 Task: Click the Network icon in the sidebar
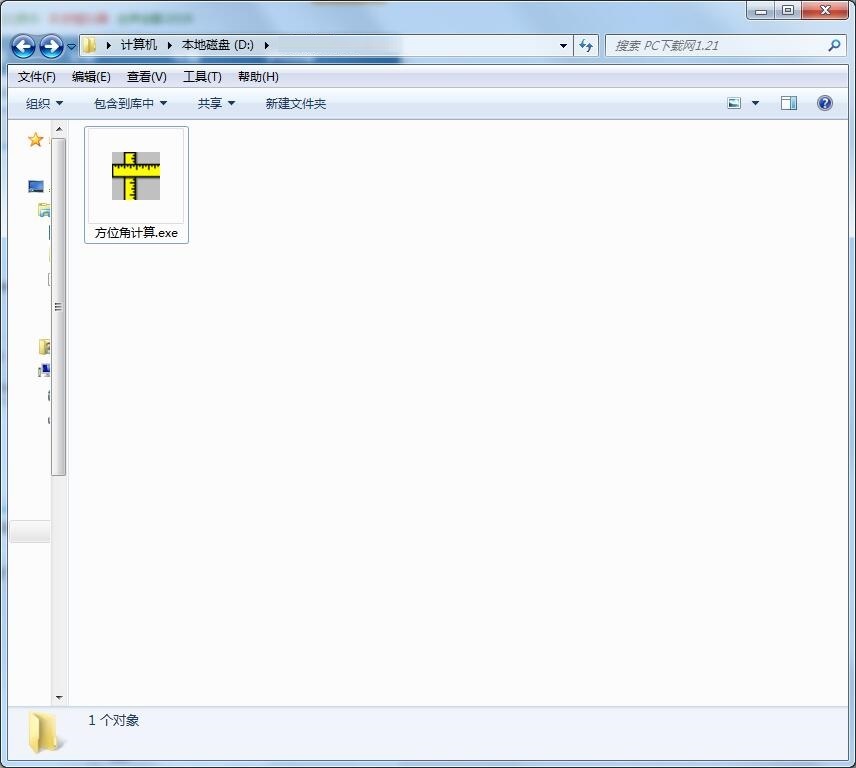tap(43, 370)
